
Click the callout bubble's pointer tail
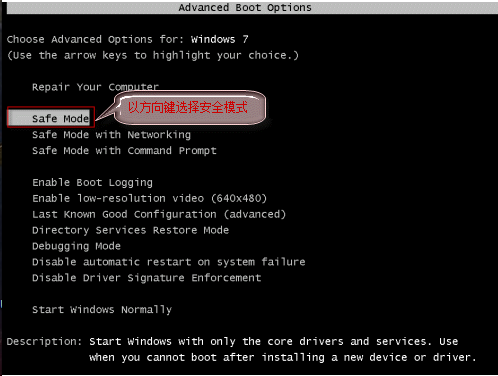(105, 112)
